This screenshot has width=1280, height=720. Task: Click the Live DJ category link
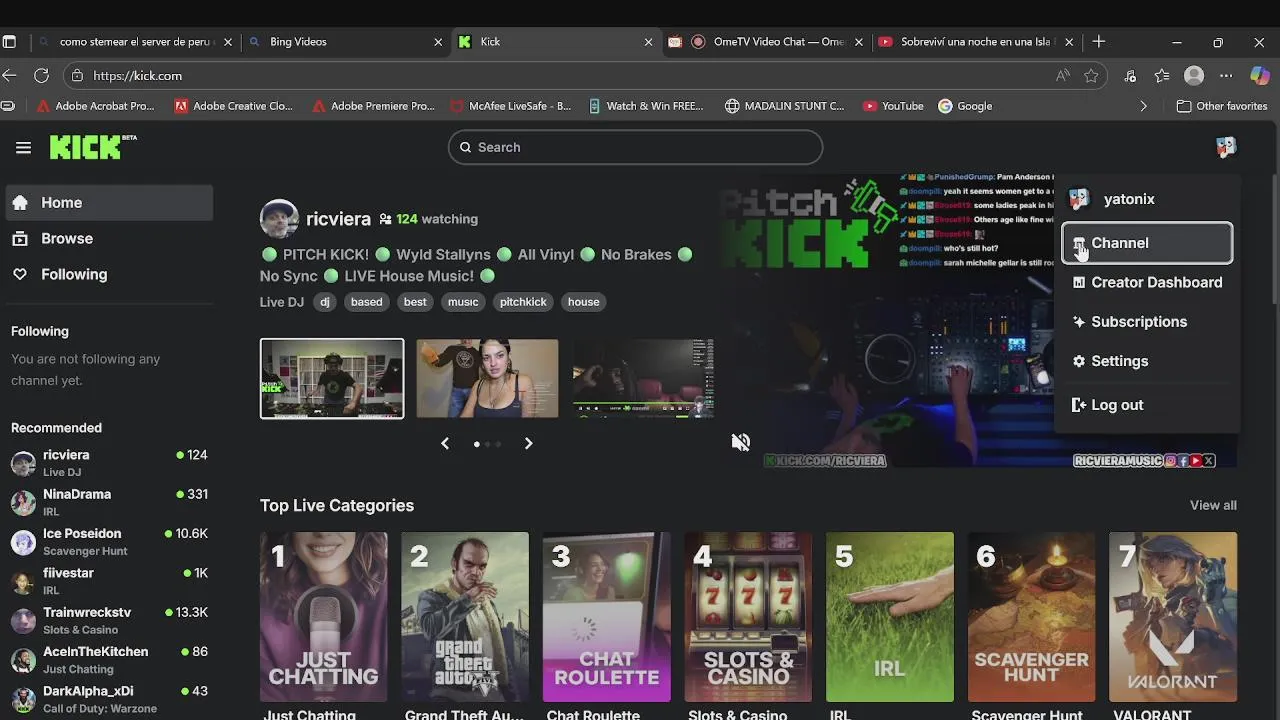pyautogui.click(x=281, y=302)
